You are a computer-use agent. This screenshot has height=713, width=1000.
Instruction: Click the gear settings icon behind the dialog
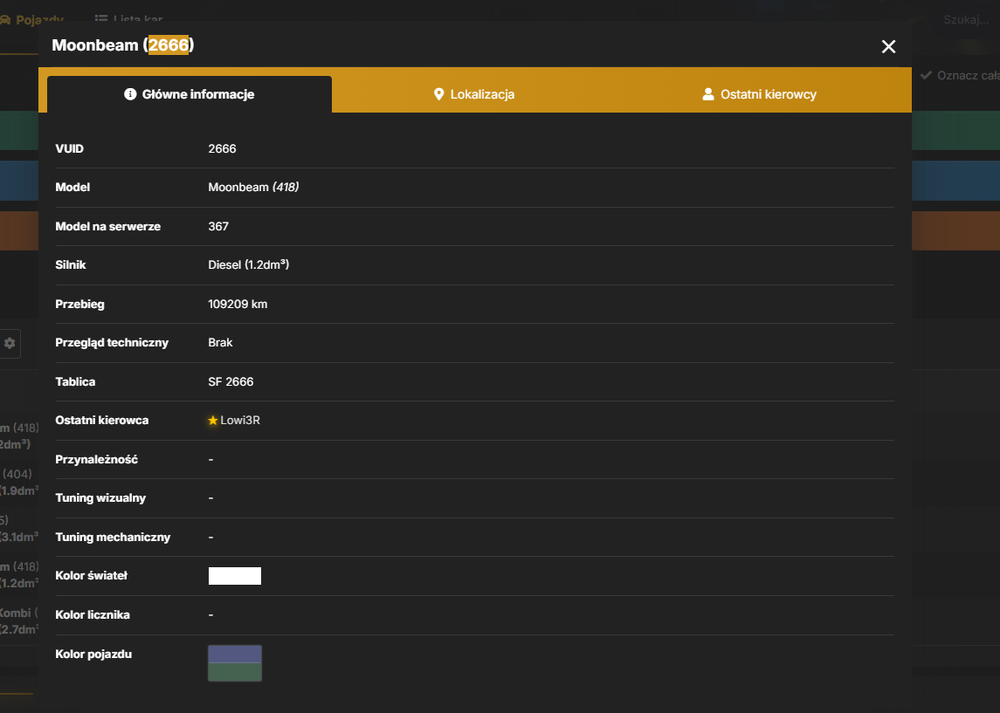pos(10,343)
